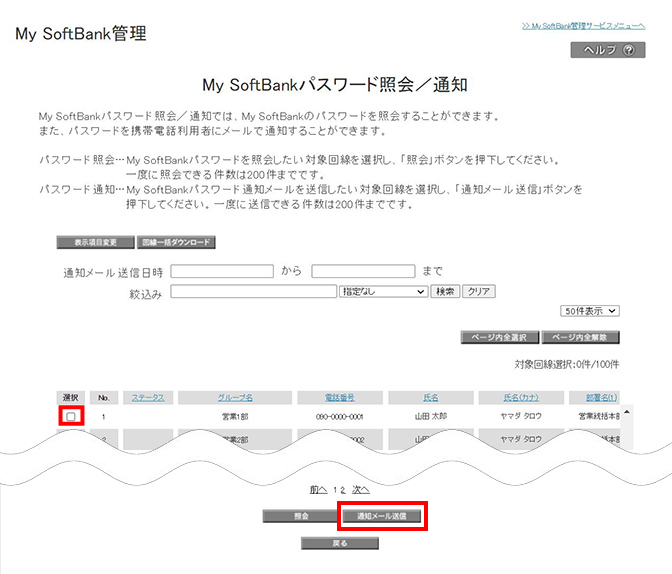
Task: Sort by the 氏名 column header
Action: click(431, 398)
